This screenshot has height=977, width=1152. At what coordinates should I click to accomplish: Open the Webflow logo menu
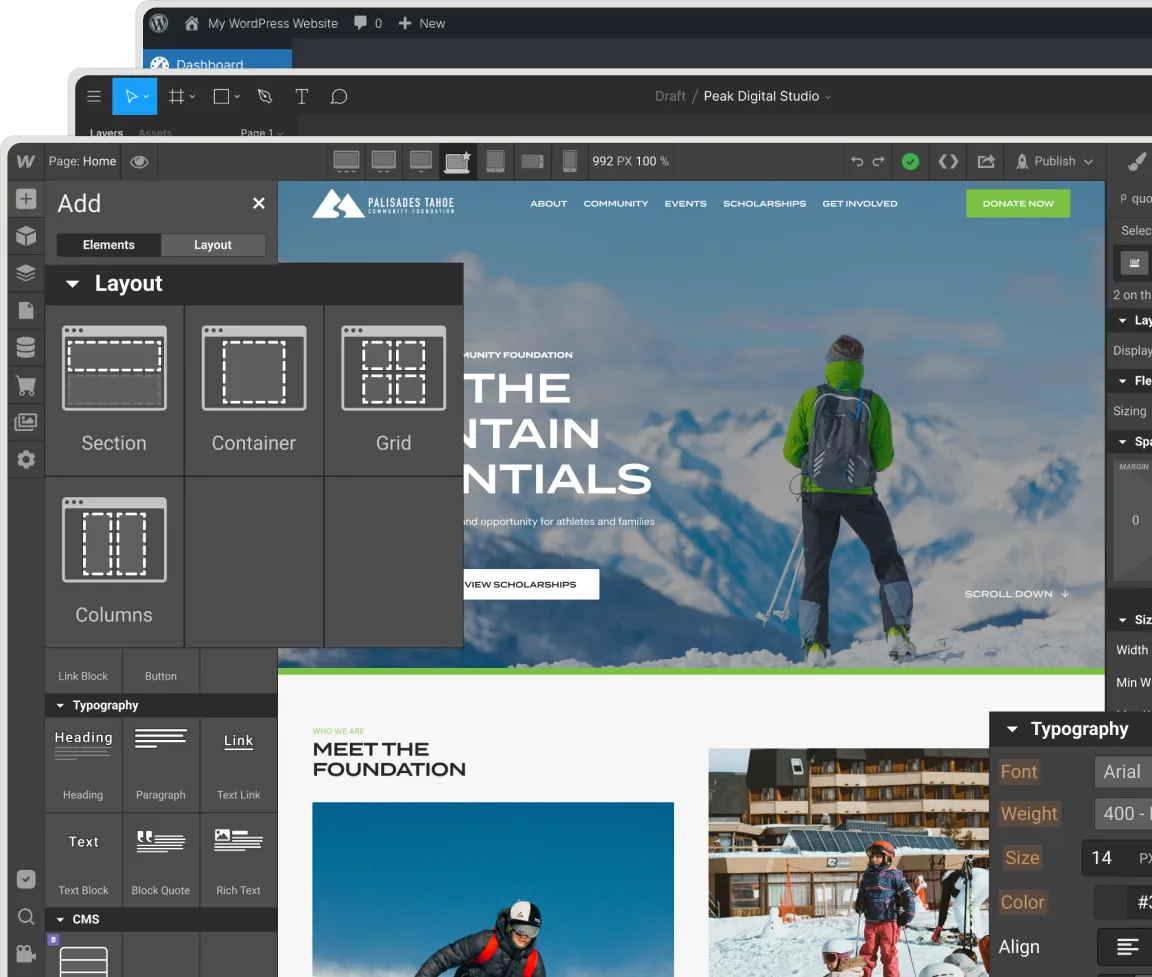click(x=26, y=162)
